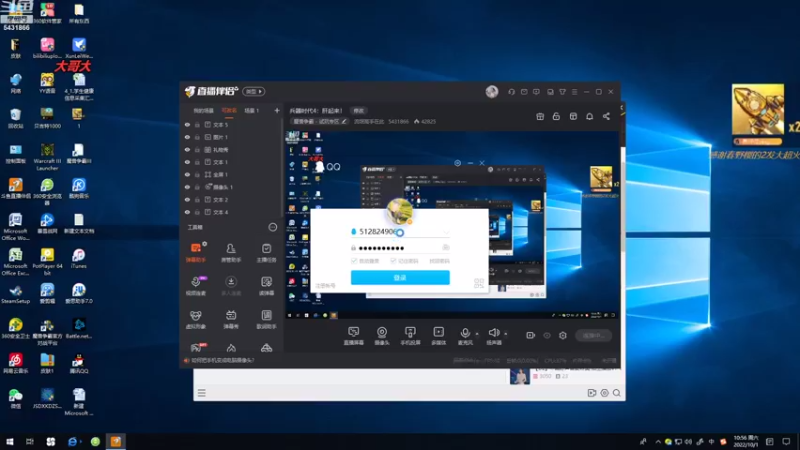The height and width of the screenshot is (450, 800).
Task: Toggle visibility of 文本 5 layer
Action: 187,124
